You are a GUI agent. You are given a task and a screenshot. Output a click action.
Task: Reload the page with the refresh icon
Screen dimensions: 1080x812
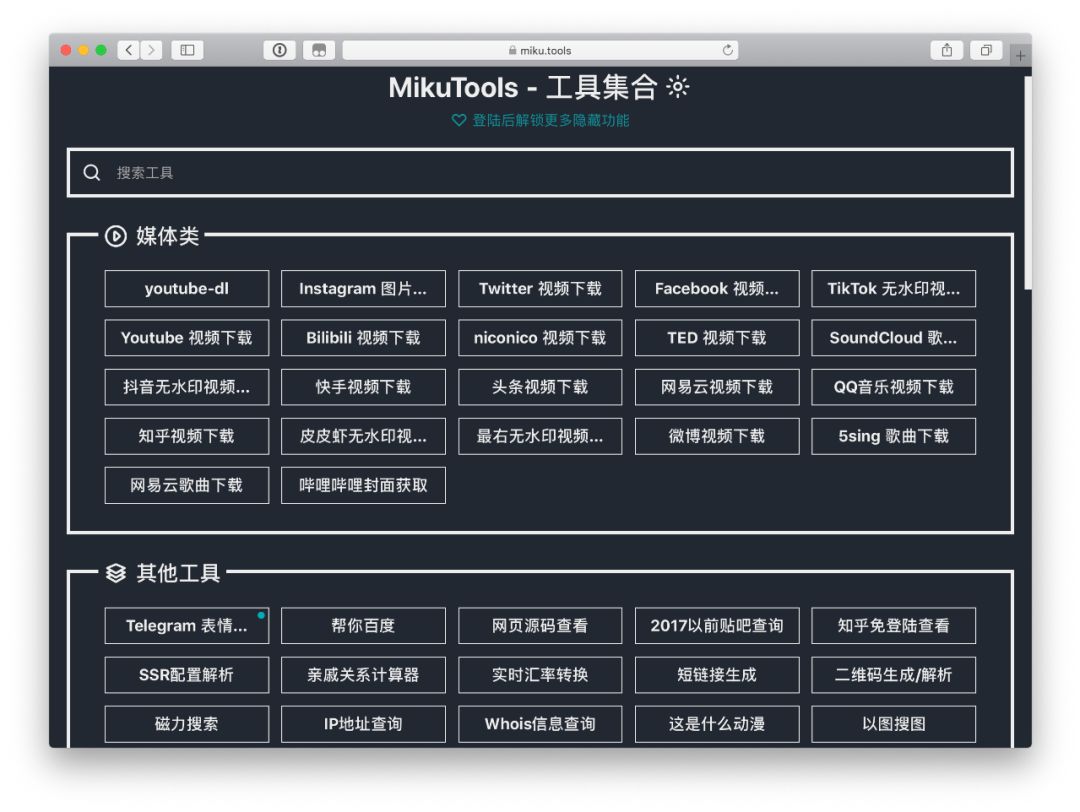(730, 50)
